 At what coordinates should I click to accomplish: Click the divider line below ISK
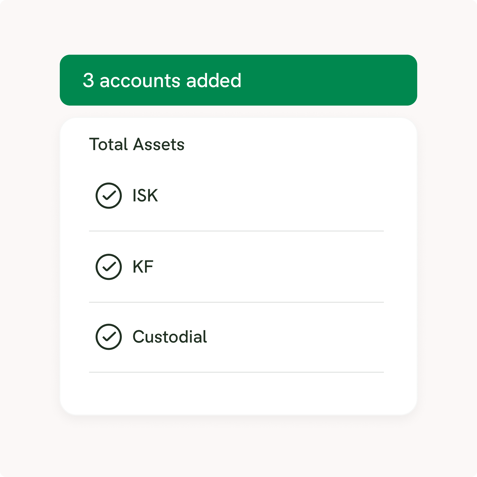click(236, 231)
